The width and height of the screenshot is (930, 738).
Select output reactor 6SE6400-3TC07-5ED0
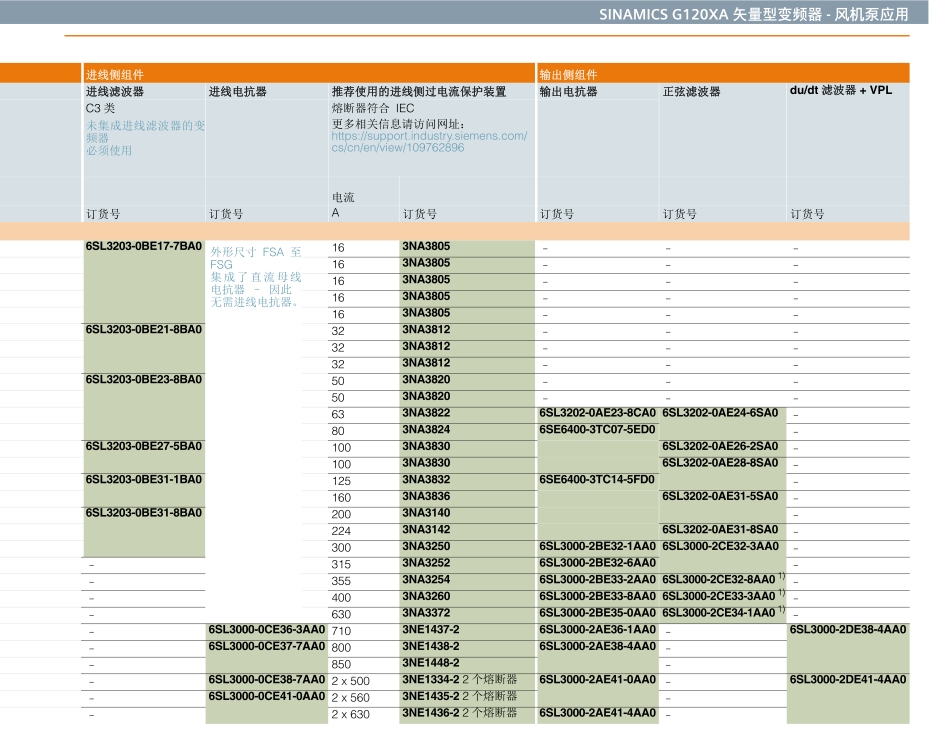597,430
